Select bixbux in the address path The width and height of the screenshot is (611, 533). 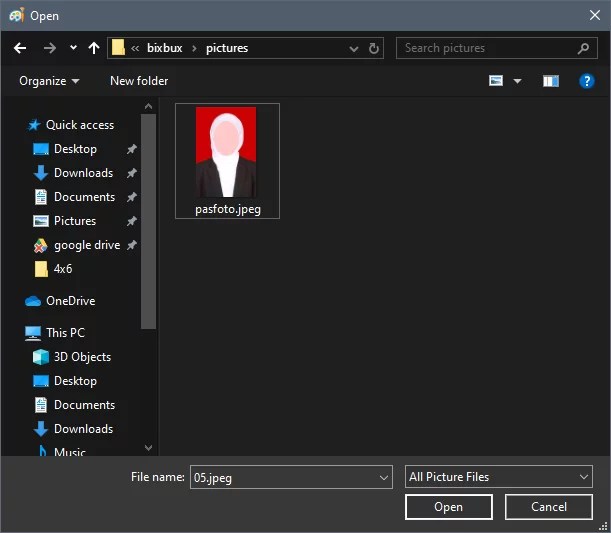click(x=164, y=48)
